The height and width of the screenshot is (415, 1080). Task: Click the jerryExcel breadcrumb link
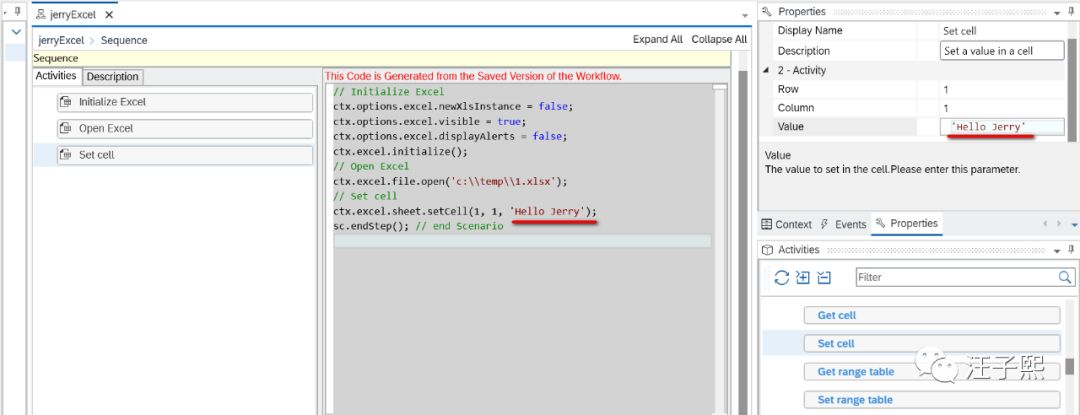61,40
